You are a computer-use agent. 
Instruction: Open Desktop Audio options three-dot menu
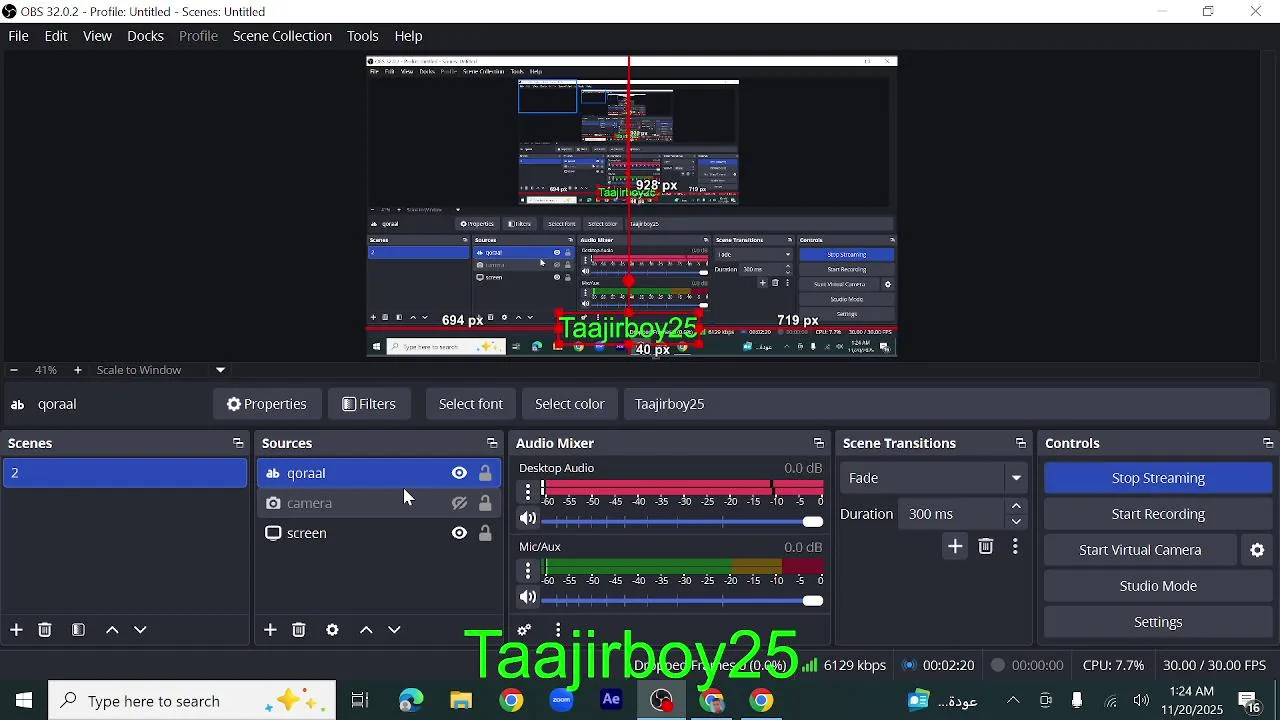[528, 491]
